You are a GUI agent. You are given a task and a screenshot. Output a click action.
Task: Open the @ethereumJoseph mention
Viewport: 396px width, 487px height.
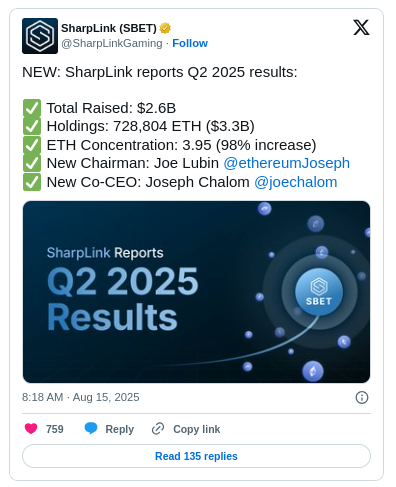[286, 163]
